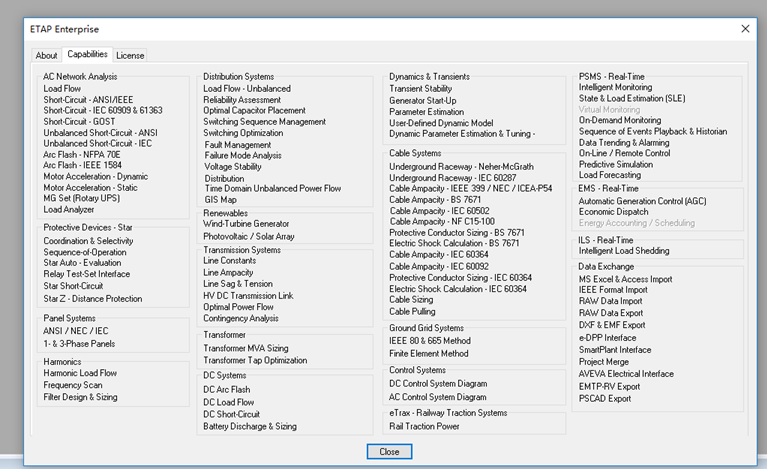Click 'Frequency Scan' entry
Viewport: 768px width, 472px height.
pyautogui.click(x=73, y=385)
